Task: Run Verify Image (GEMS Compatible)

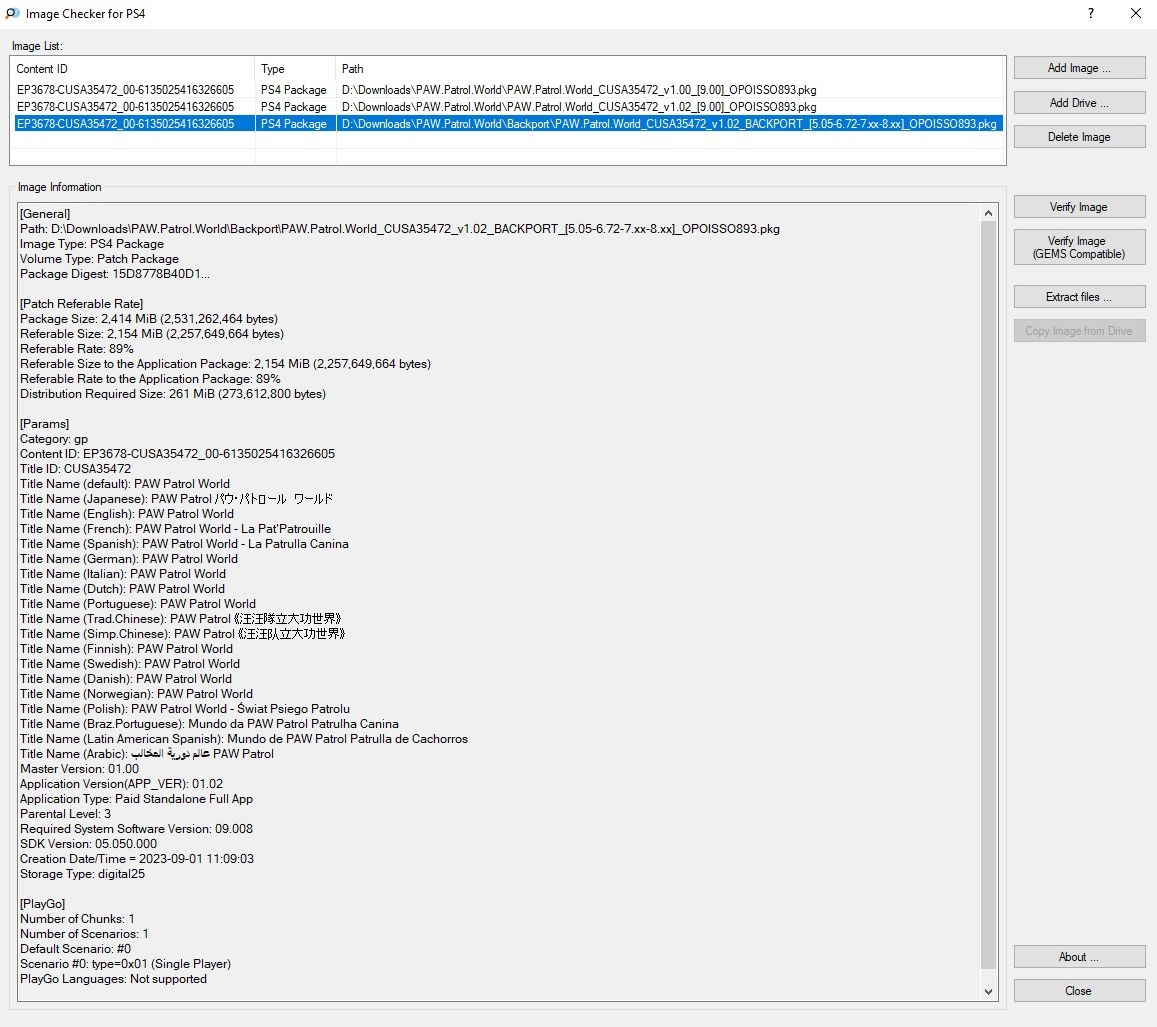Action: pyautogui.click(x=1079, y=247)
